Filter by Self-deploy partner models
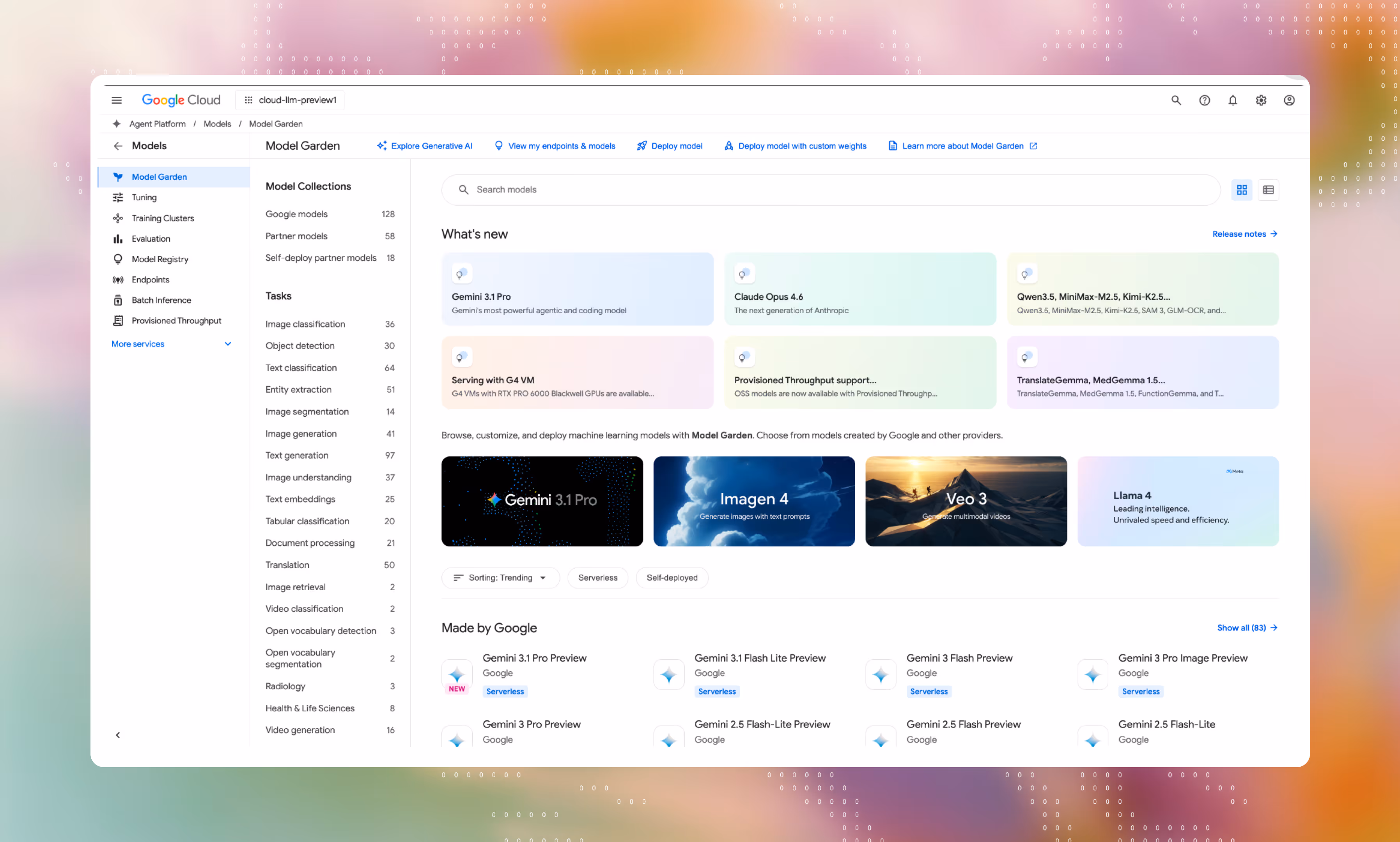 click(x=330, y=258)
